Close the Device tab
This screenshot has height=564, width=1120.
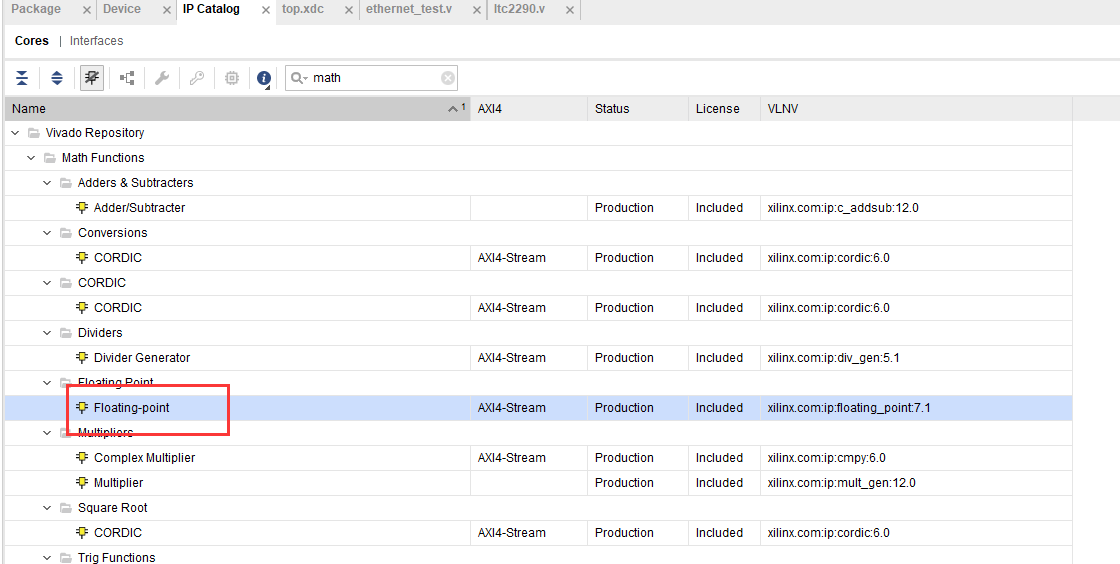[x=166, y=10]
